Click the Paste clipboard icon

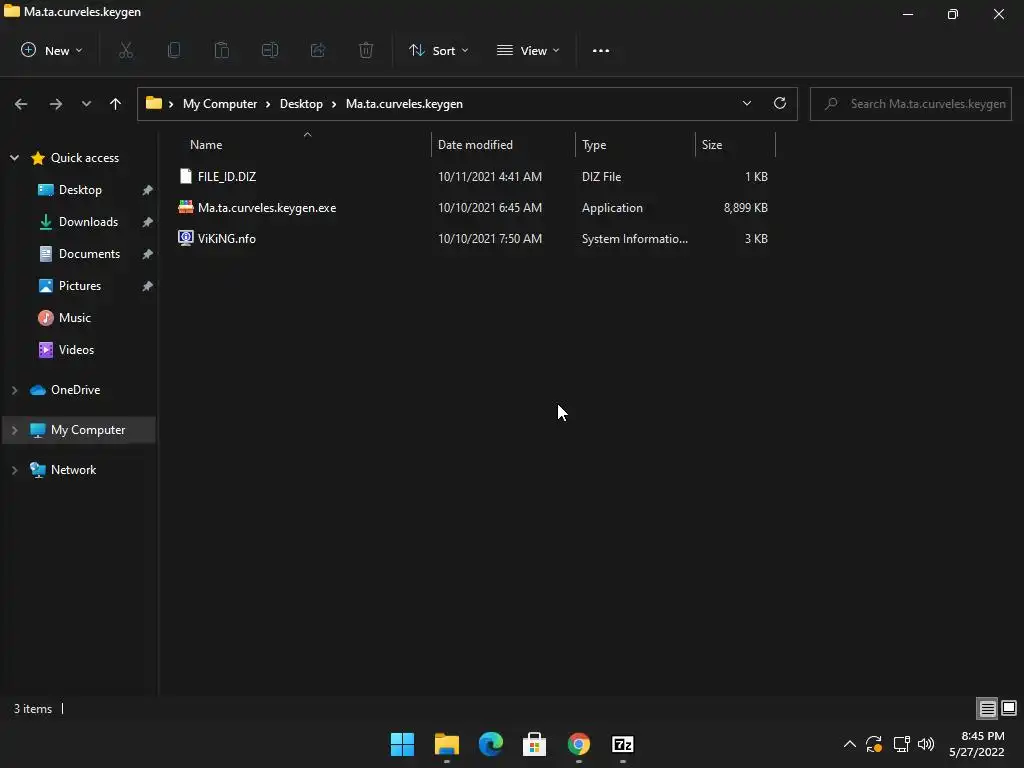click(222, 50)
